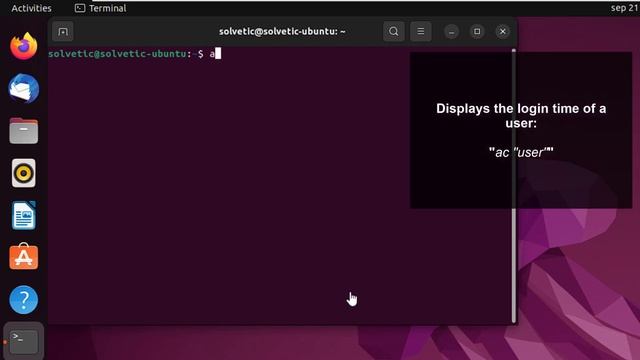
Task: Close the Terminal window
Action: (502, 31)
